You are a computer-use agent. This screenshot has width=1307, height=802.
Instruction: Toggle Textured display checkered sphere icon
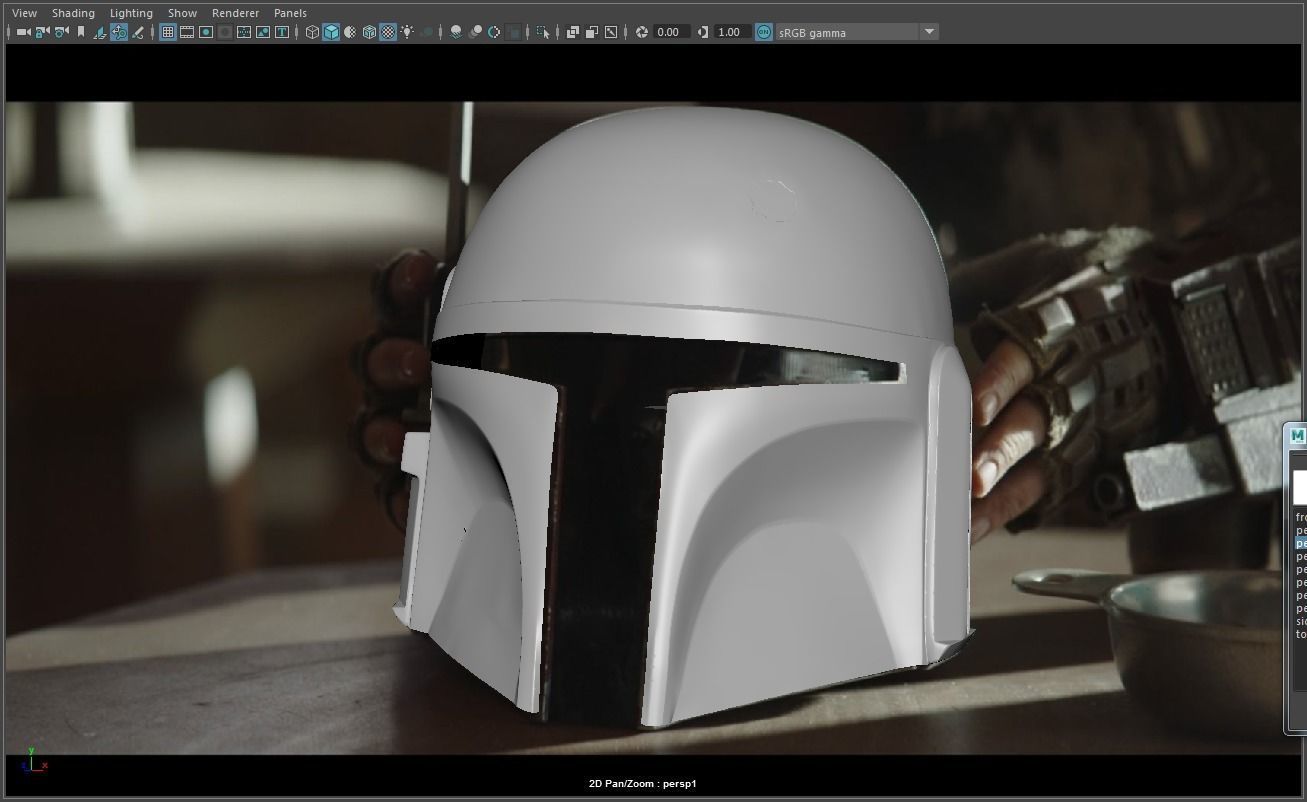point(388,32)
